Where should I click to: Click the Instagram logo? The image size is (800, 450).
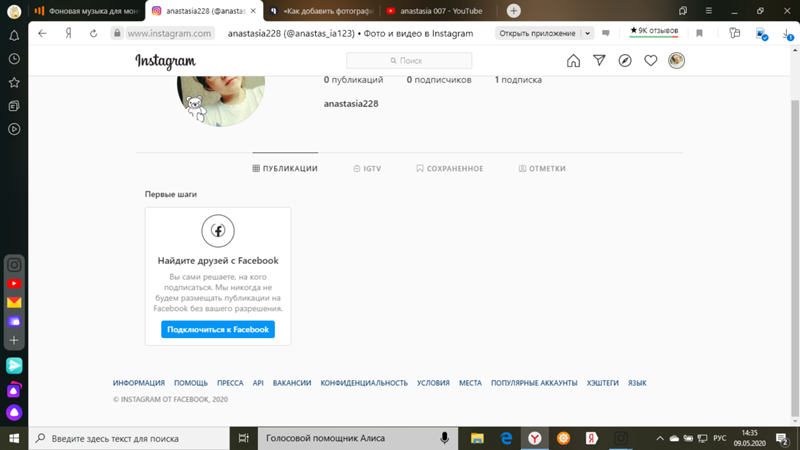tap(165, 61)
